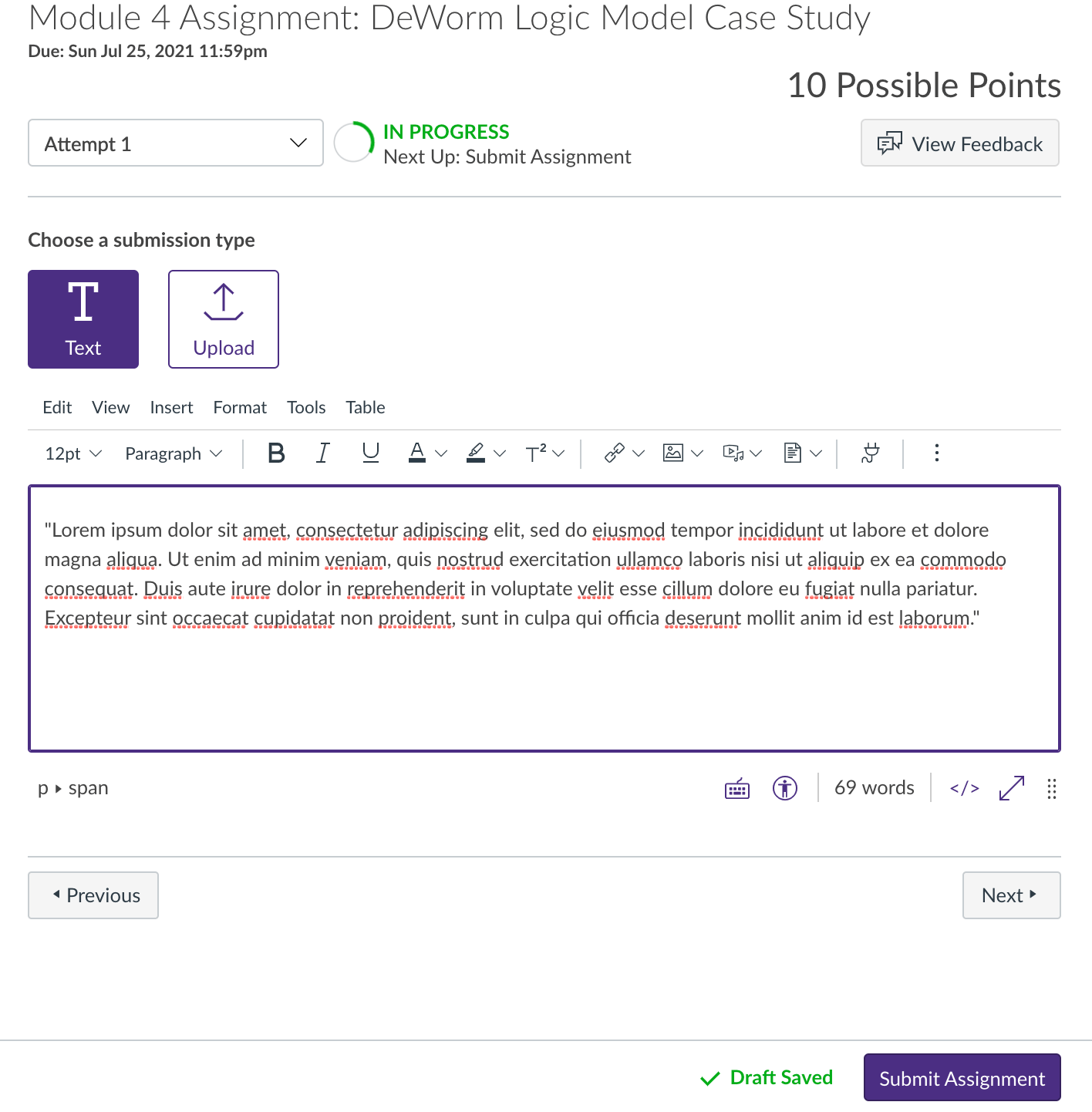Open the Attempt 1 dropdown
Screen dimensions: 1092x1112
point(175,143)
